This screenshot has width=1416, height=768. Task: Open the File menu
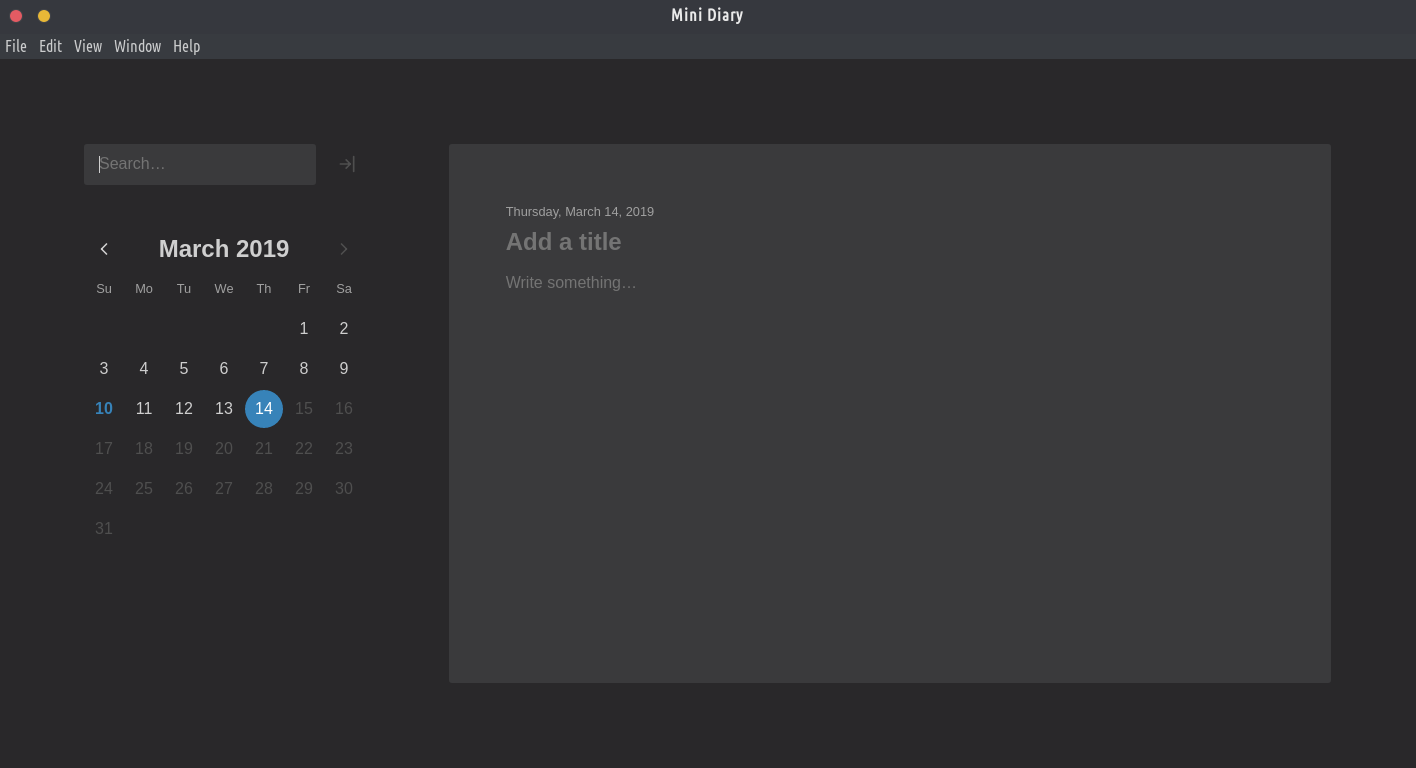click(x=16, y=46)
